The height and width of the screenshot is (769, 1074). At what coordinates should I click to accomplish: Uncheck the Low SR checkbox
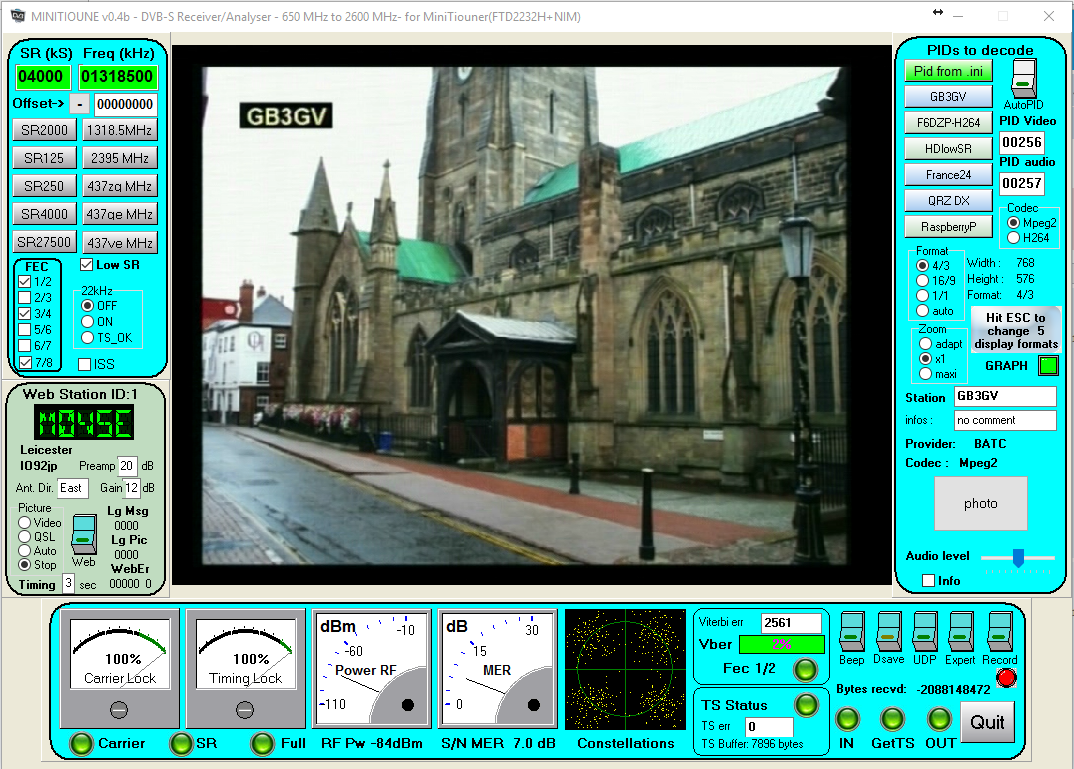tap(86, 265)
